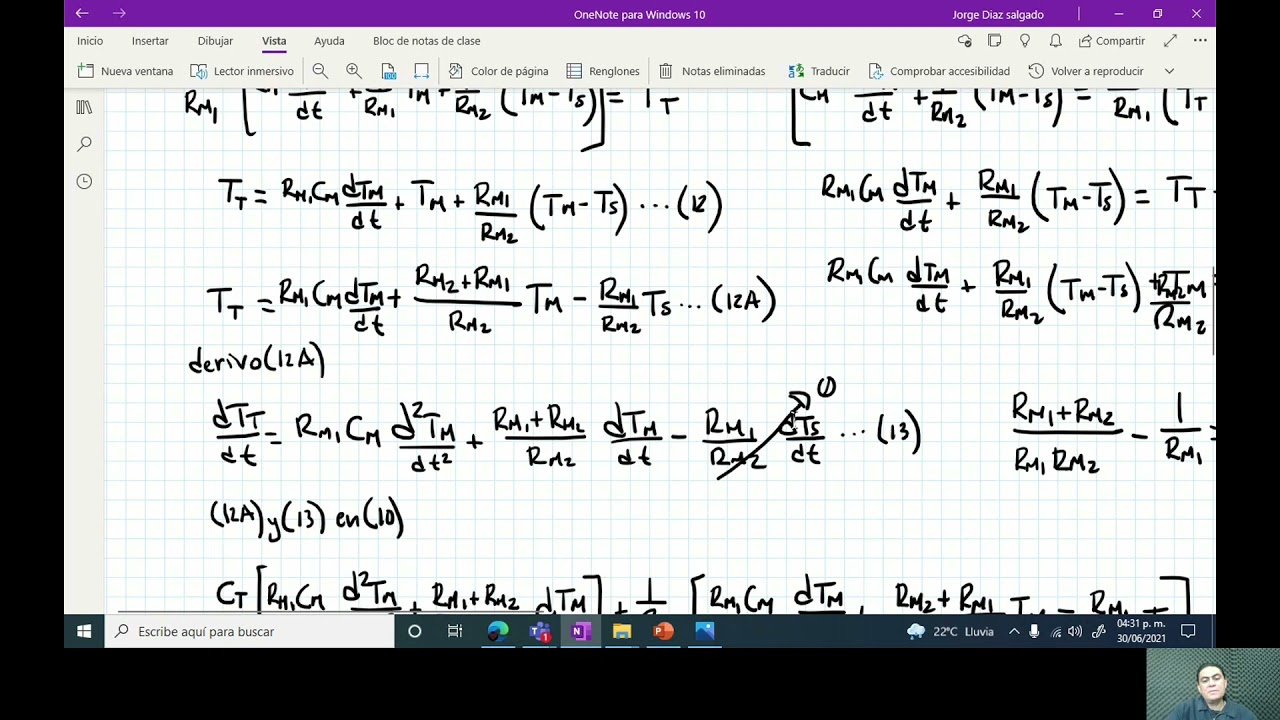Open PowerPoint from taskbar
The height and width of the screenshot is (720, 1280).
[x=663, y=631]
